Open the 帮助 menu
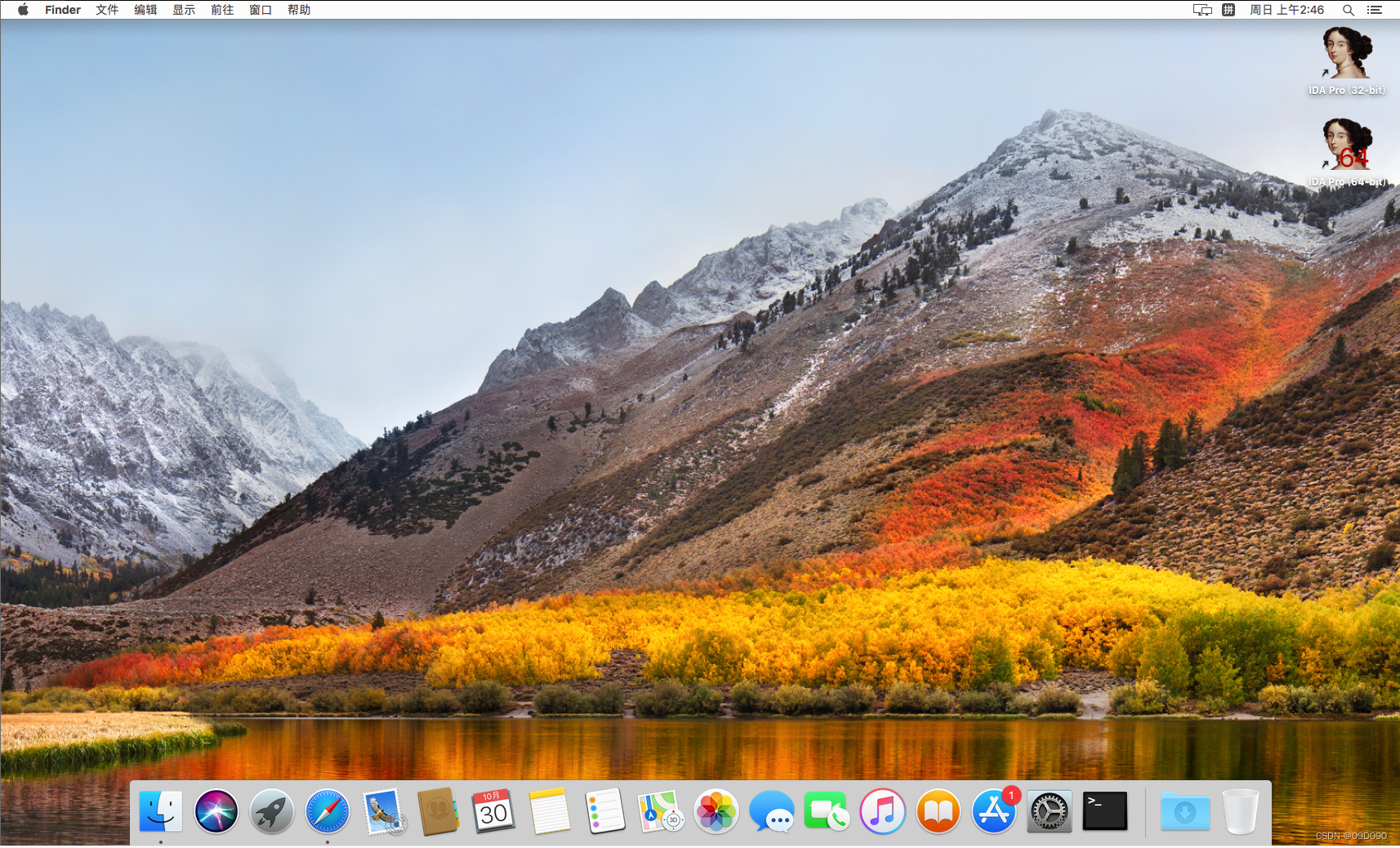 (299, 10)
